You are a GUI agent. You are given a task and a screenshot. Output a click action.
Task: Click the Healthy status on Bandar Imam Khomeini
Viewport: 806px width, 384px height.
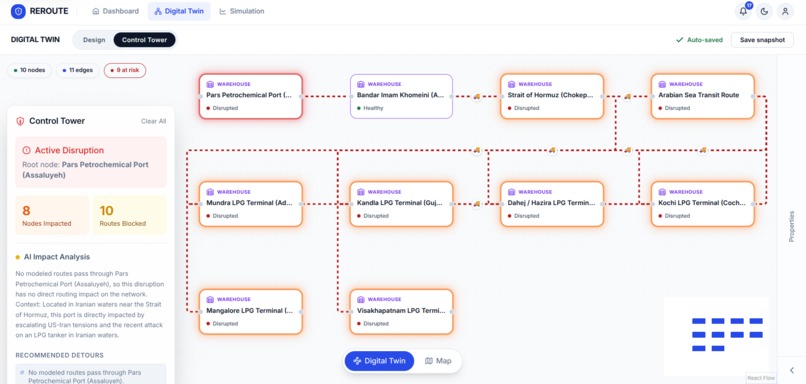point(370,108)
